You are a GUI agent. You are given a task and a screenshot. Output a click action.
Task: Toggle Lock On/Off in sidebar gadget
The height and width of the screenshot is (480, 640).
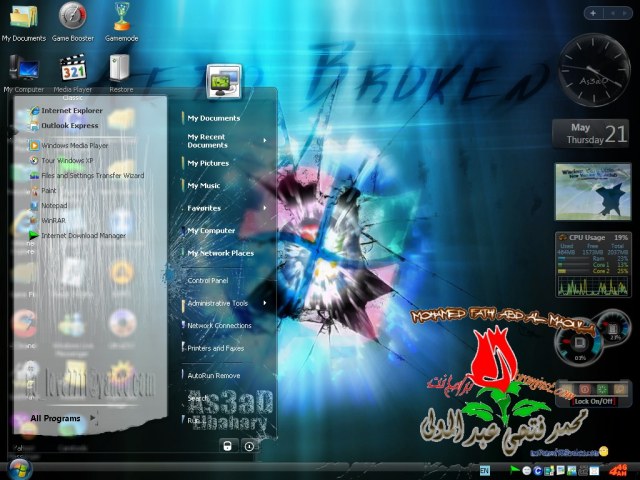click(593, 402)
